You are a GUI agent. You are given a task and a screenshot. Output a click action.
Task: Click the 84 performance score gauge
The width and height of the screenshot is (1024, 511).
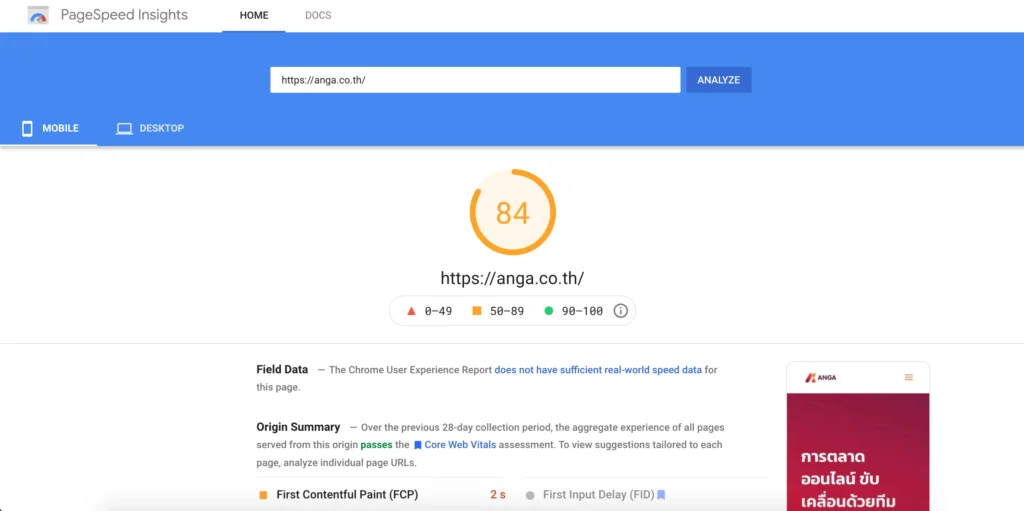[x=513, y=212]
